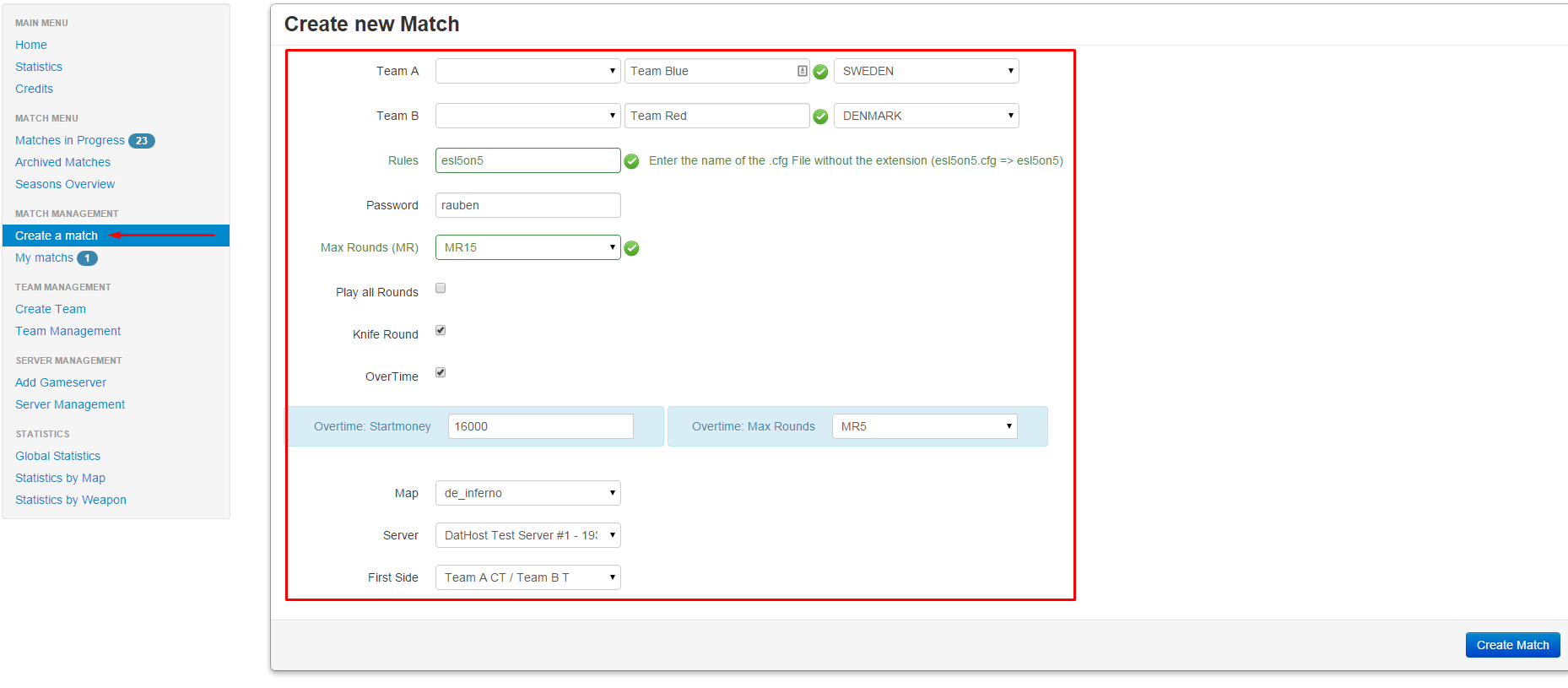Click the Matches in Progress count badge 23
This screenshot has width=1568, height=688.
pos(142,141)
